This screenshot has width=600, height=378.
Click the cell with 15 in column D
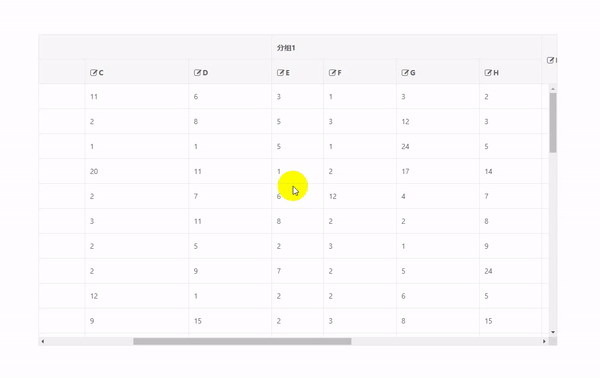pos(230,321)
